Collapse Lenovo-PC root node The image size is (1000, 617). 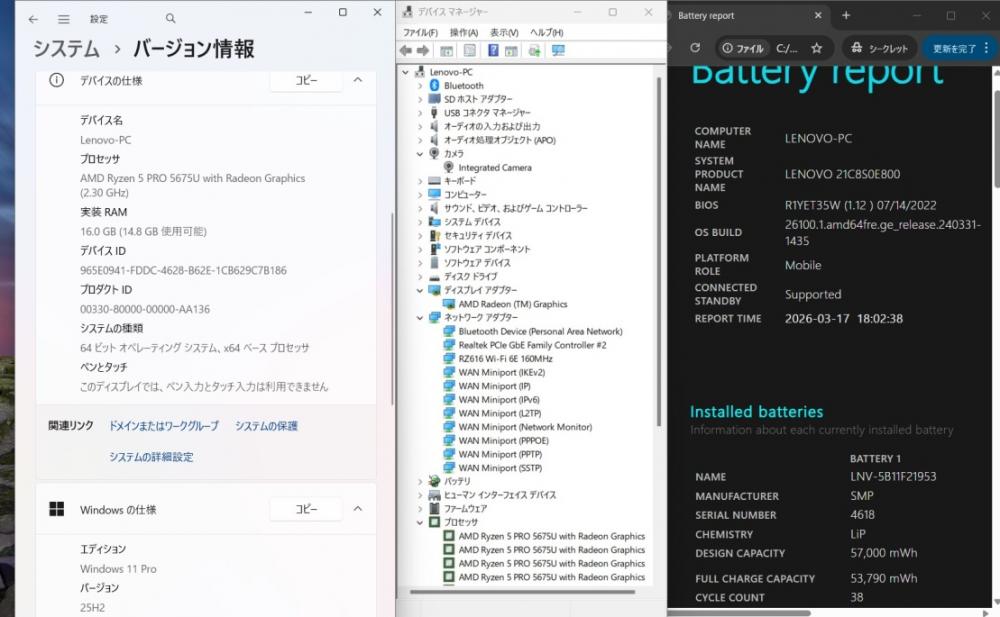coord(406,72)
